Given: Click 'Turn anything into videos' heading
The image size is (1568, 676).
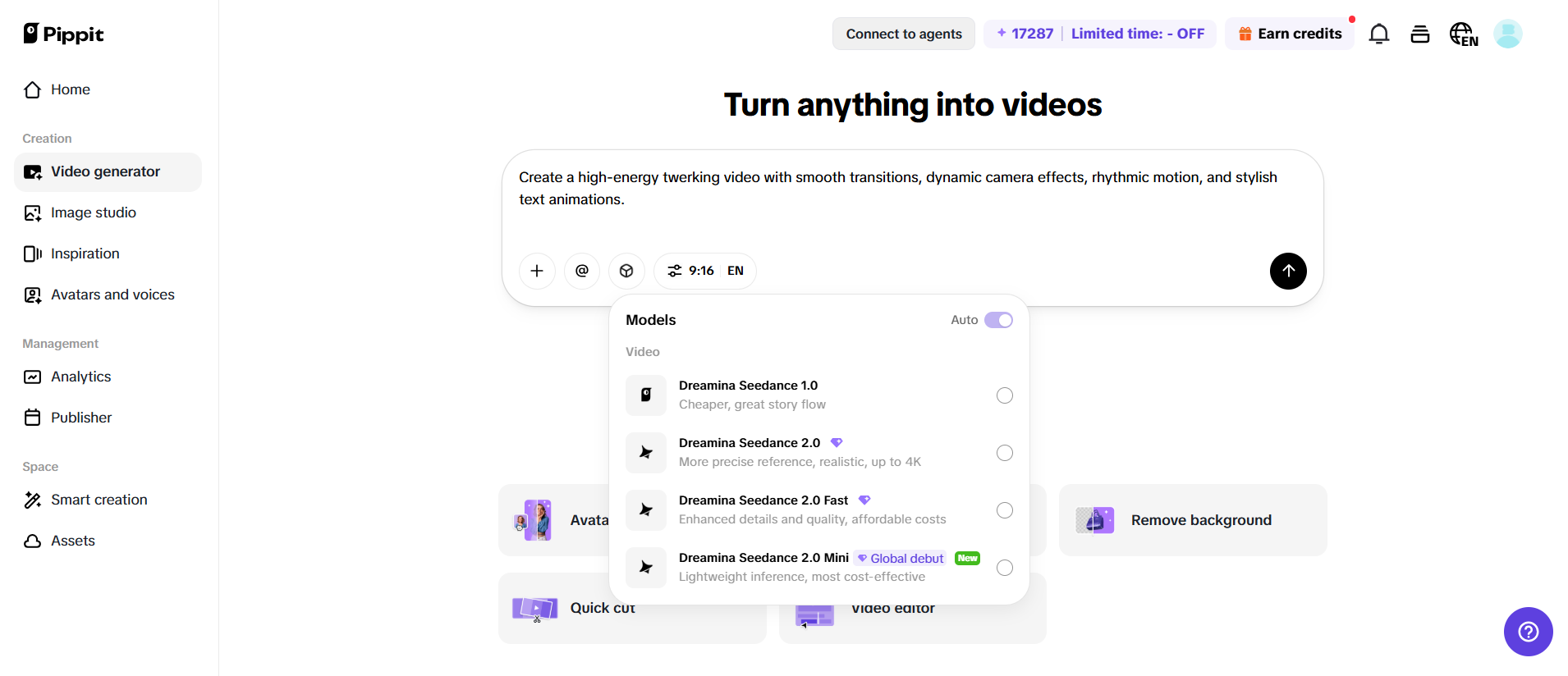Looking at the screenshot, I should (x=913, y=105).
